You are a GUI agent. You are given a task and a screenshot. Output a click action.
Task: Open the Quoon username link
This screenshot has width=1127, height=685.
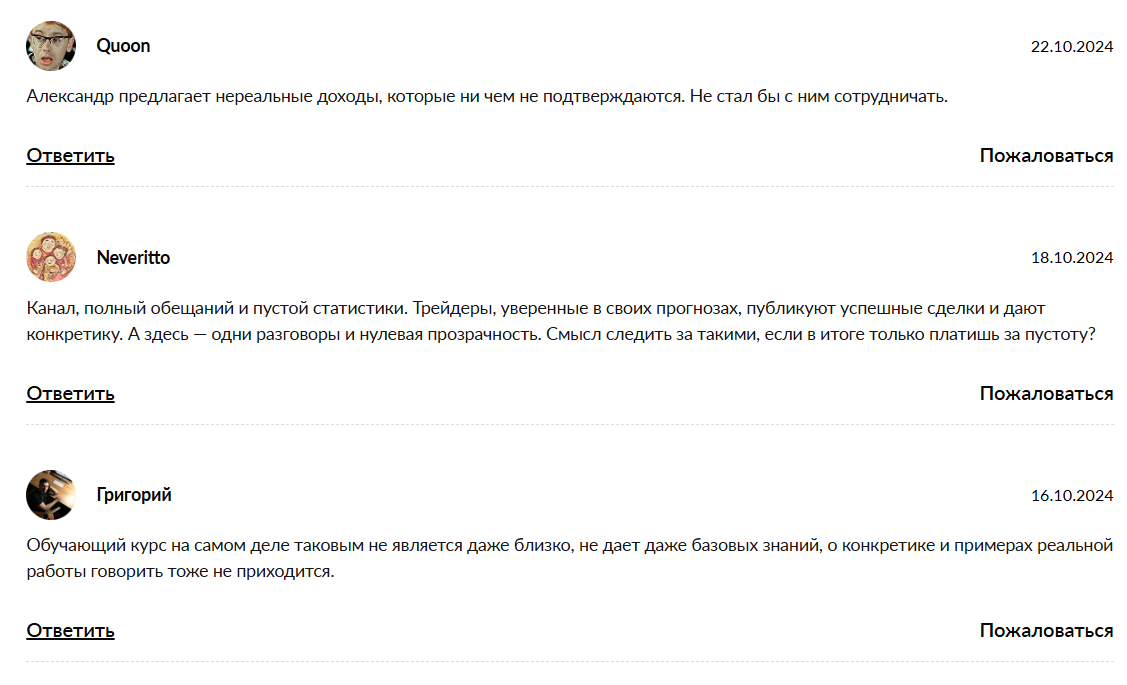(x=123, y=46)
